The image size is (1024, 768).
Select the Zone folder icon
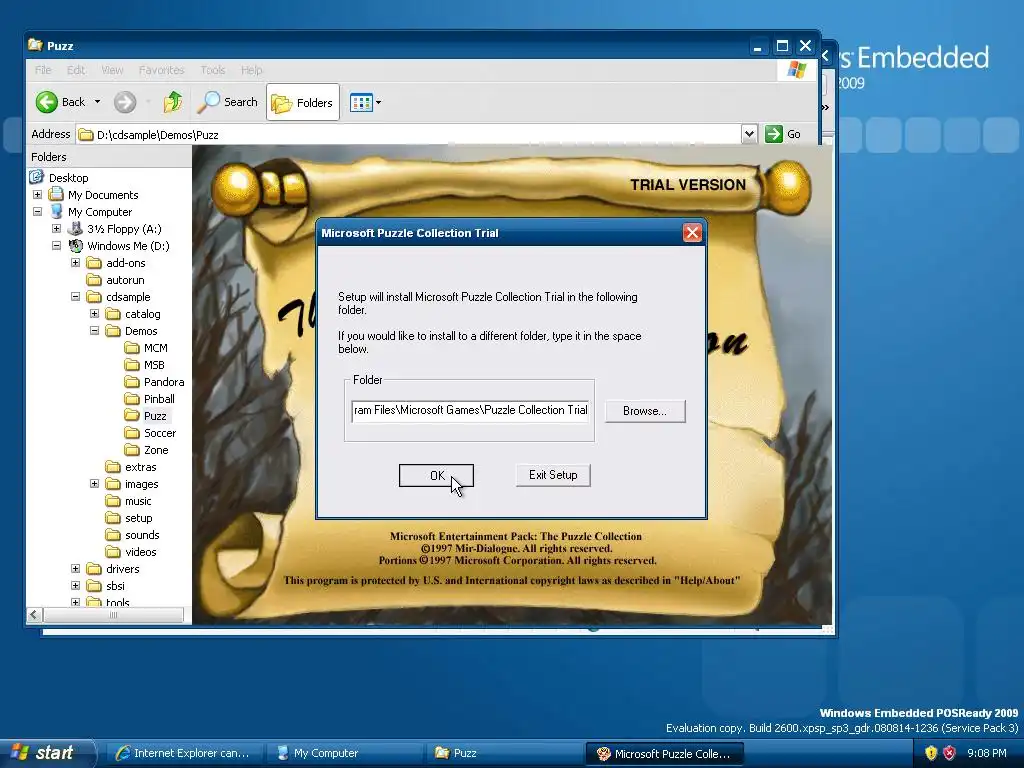(x=132, y=449)
